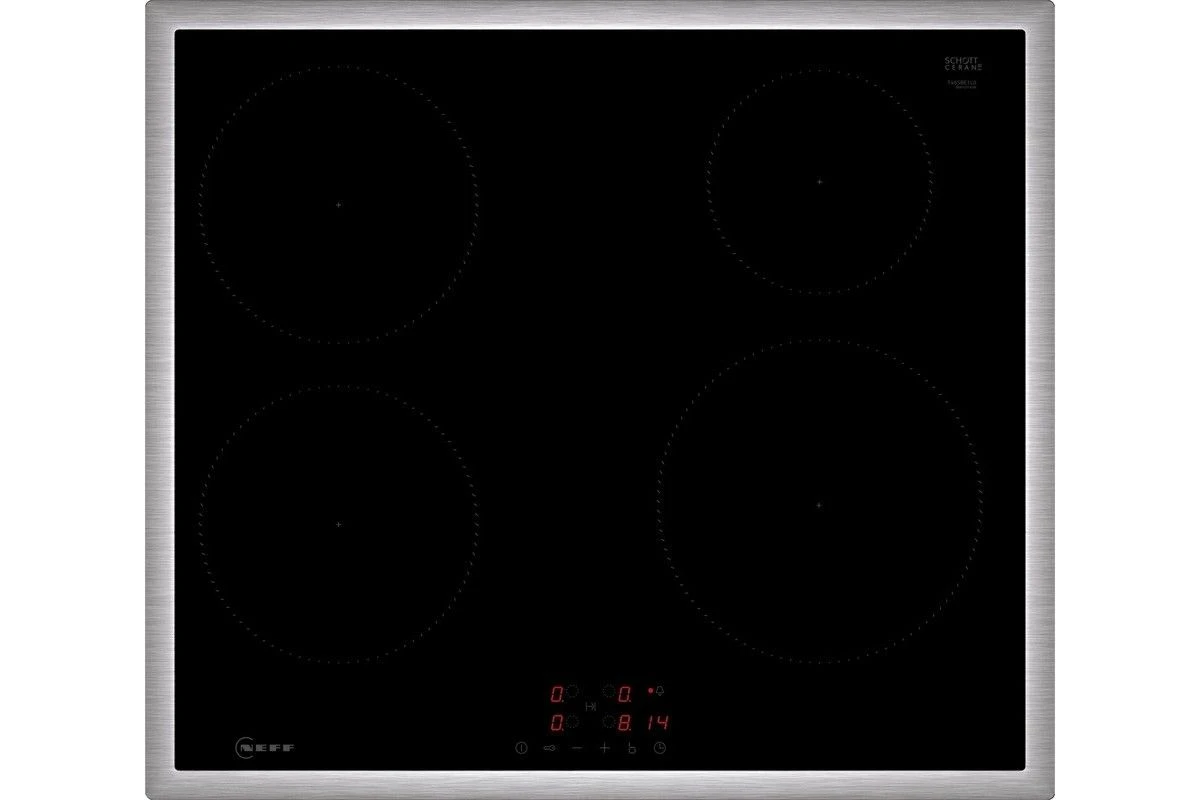Touch the rear-left cooking zone
Screen dimensions: 1200x800
(x=338, y=204)
